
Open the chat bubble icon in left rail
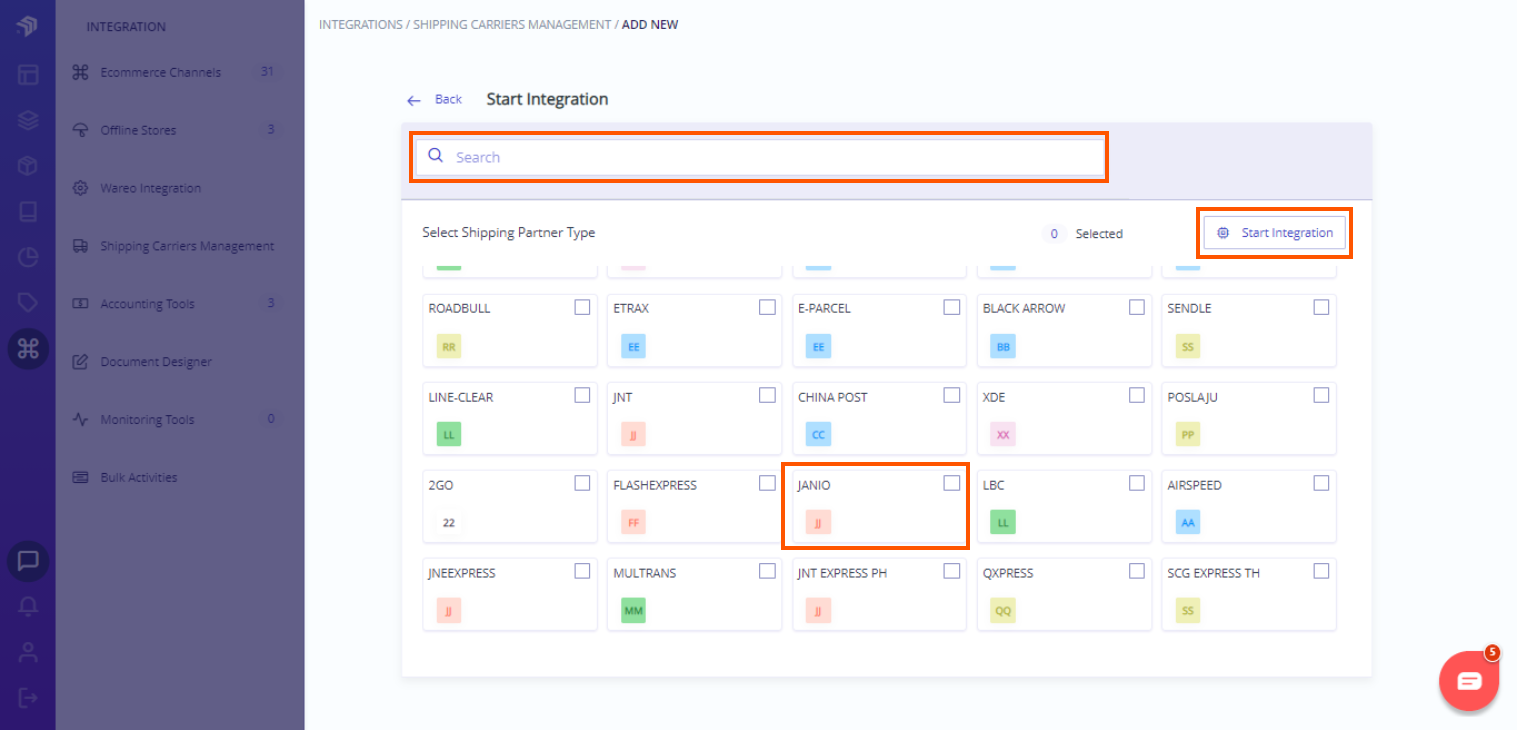[x=28, y=561]
